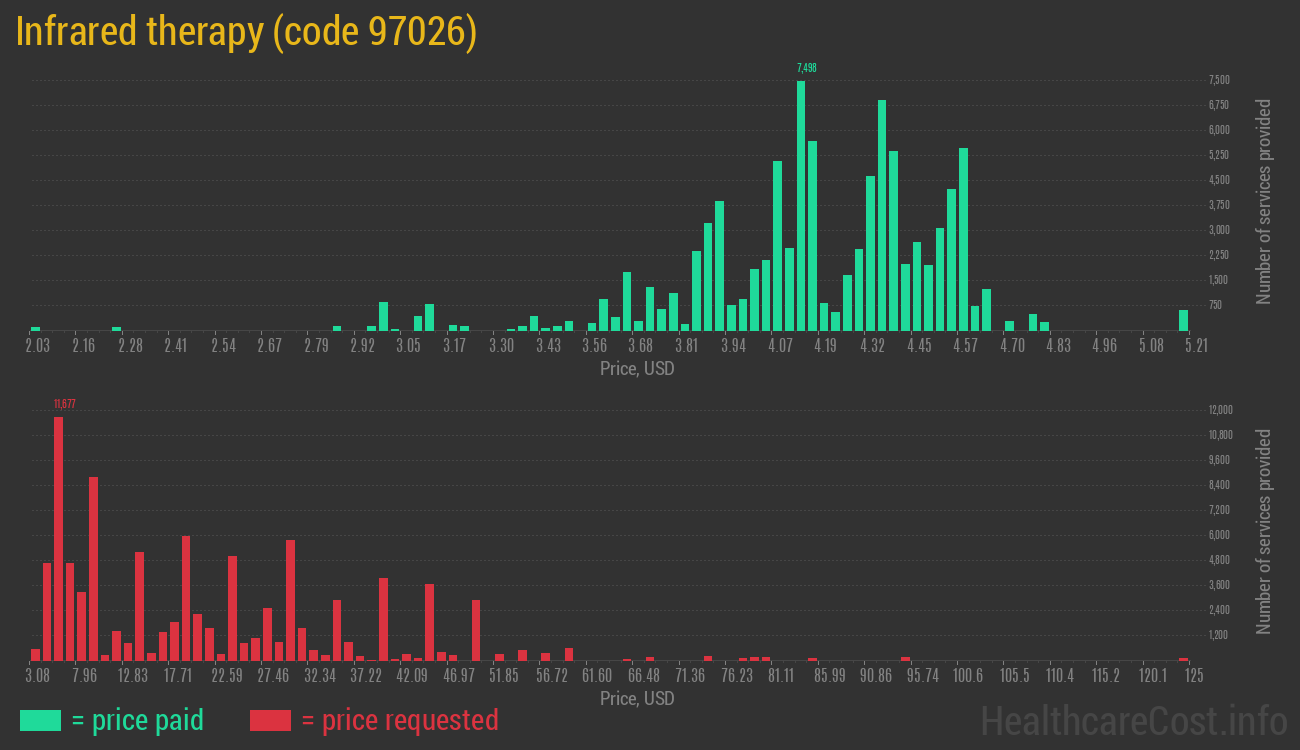1300x750 pixels.
Task: Click the 4.07 tick on the green chart axis
Action: [779, 346]
